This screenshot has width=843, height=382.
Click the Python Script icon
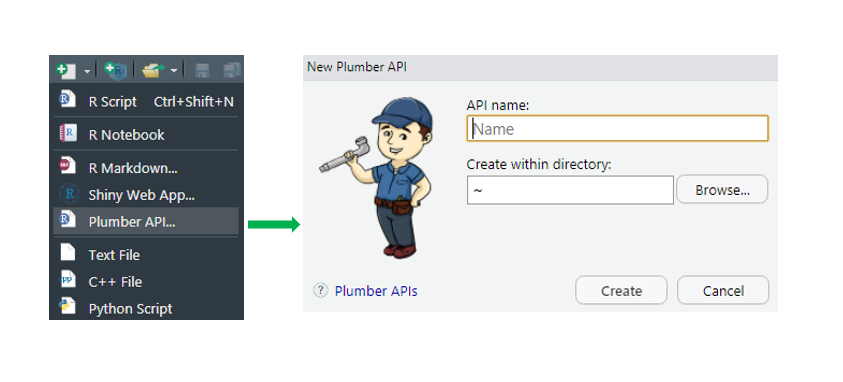pos(68,307)
